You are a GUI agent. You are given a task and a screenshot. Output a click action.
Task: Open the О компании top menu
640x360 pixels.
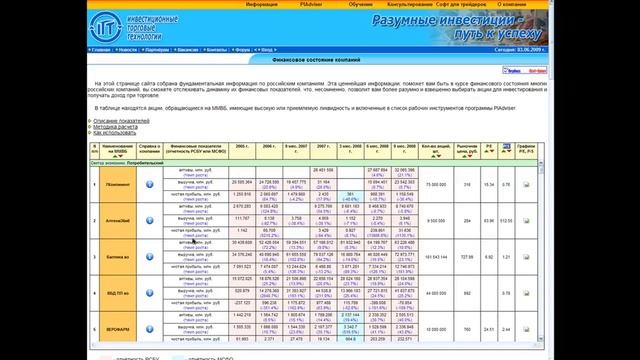[512, 4]
